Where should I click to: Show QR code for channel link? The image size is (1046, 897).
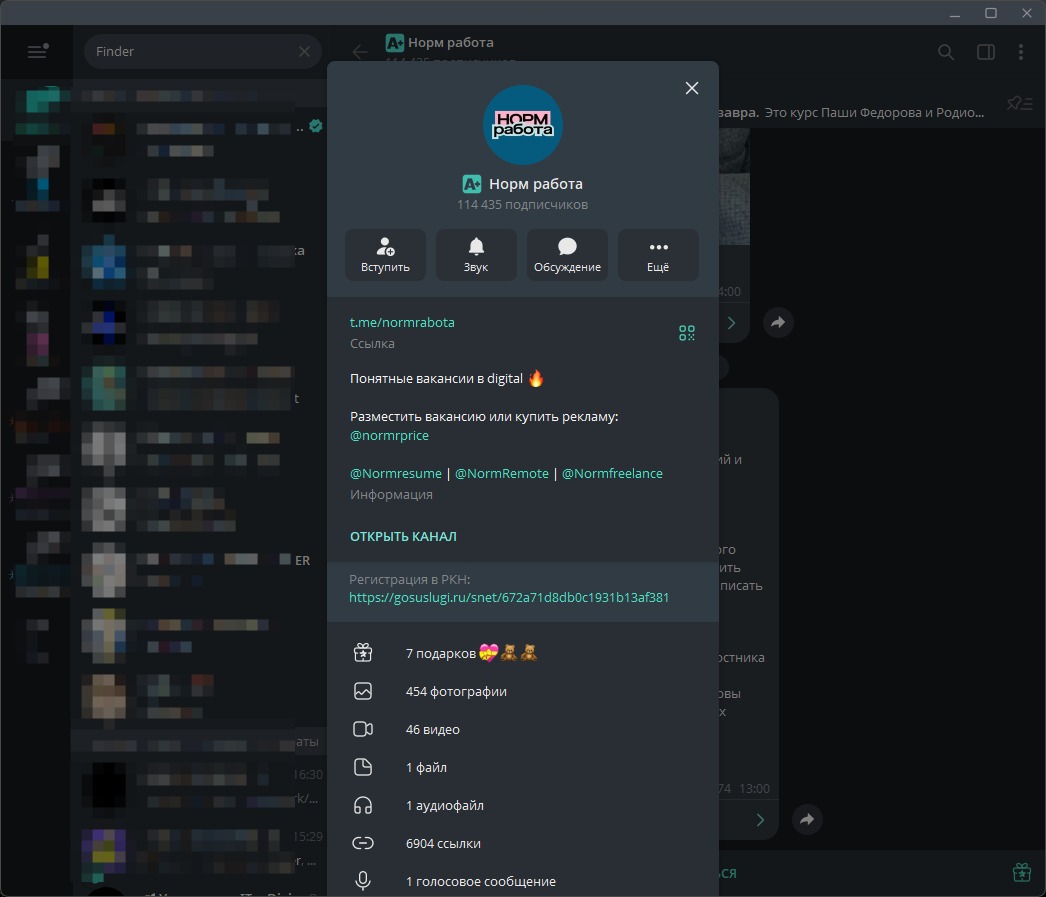686,333
